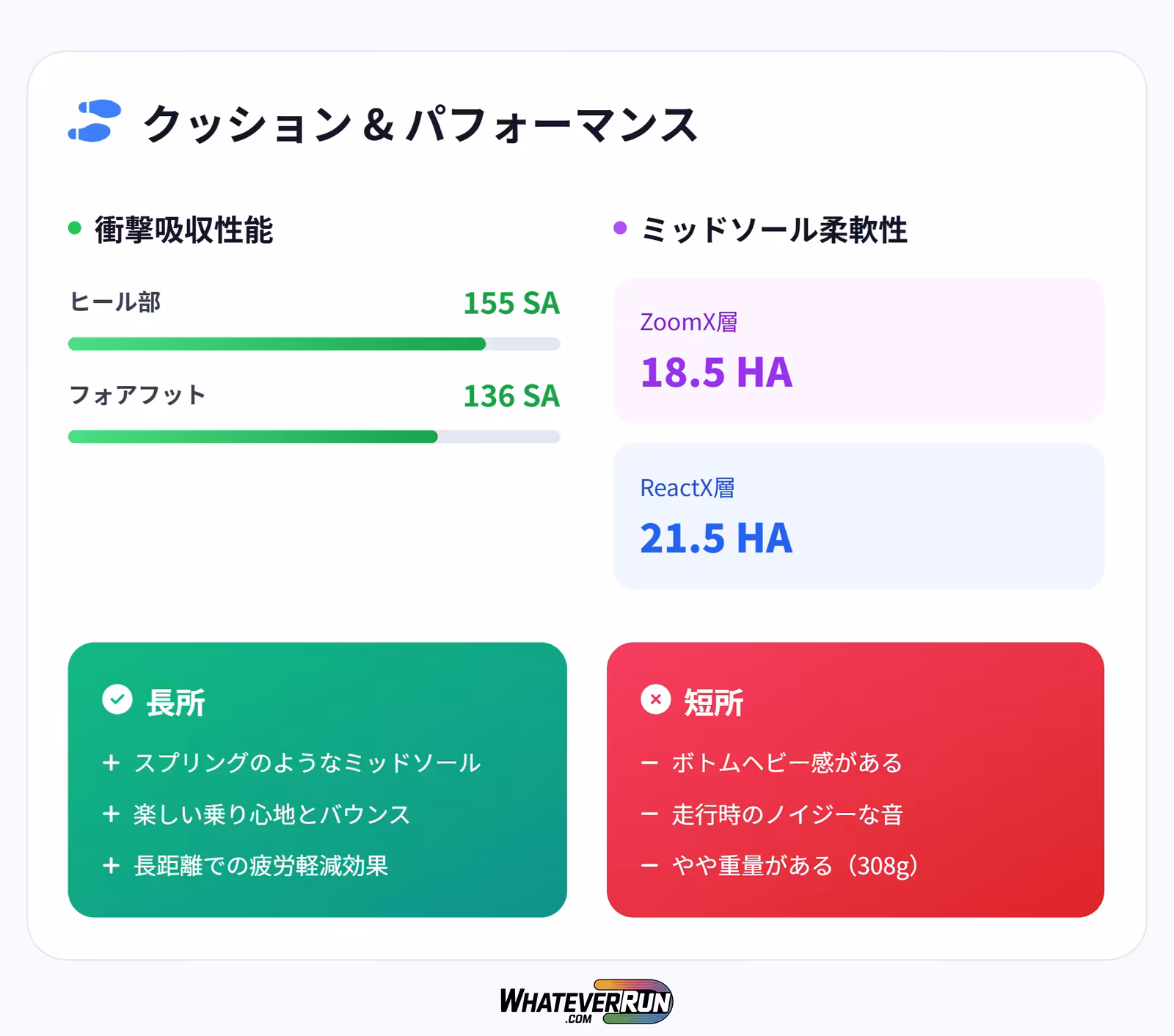The image size is (1174, 1036).
Task: Click the minus sign before ボトムヘビー感がある
Action: (649, 763)
